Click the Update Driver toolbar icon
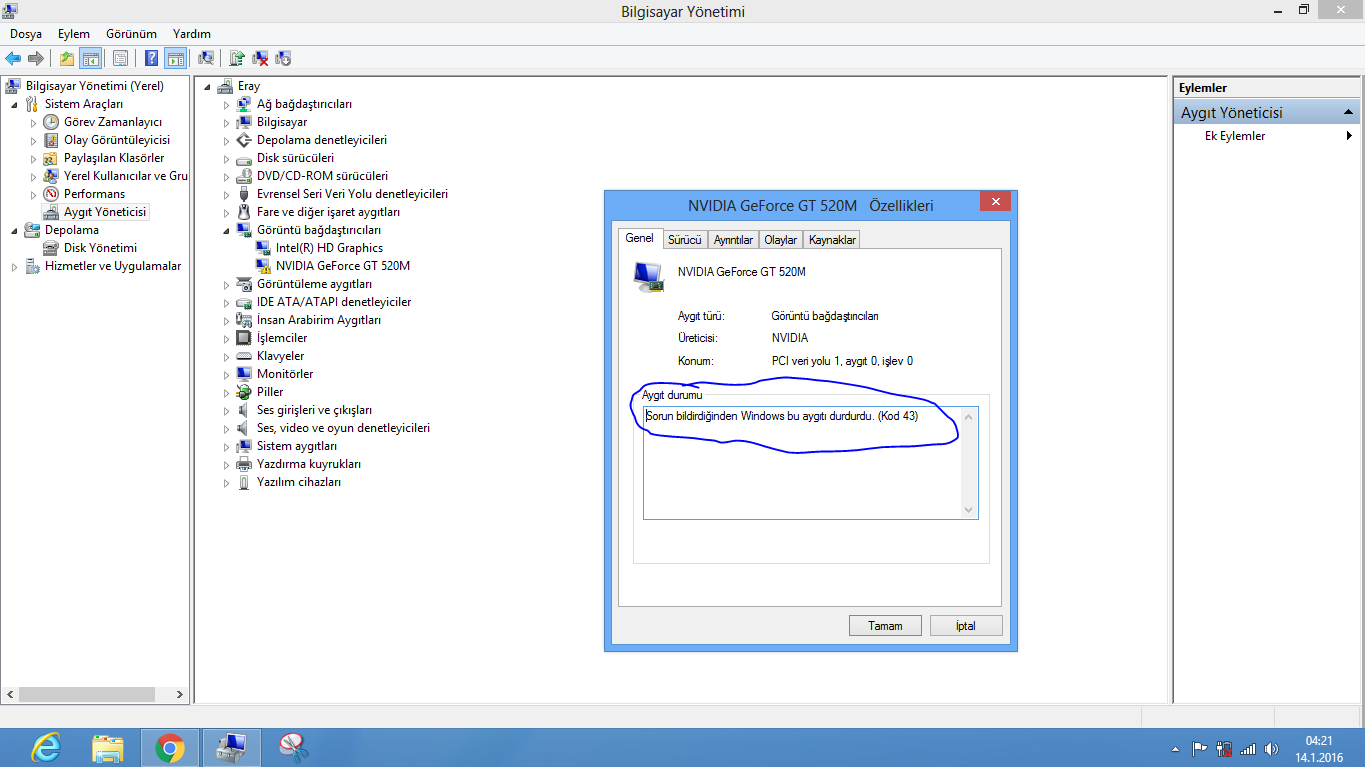This screenshot has height=767, width=1365. [x=238, y=58]
